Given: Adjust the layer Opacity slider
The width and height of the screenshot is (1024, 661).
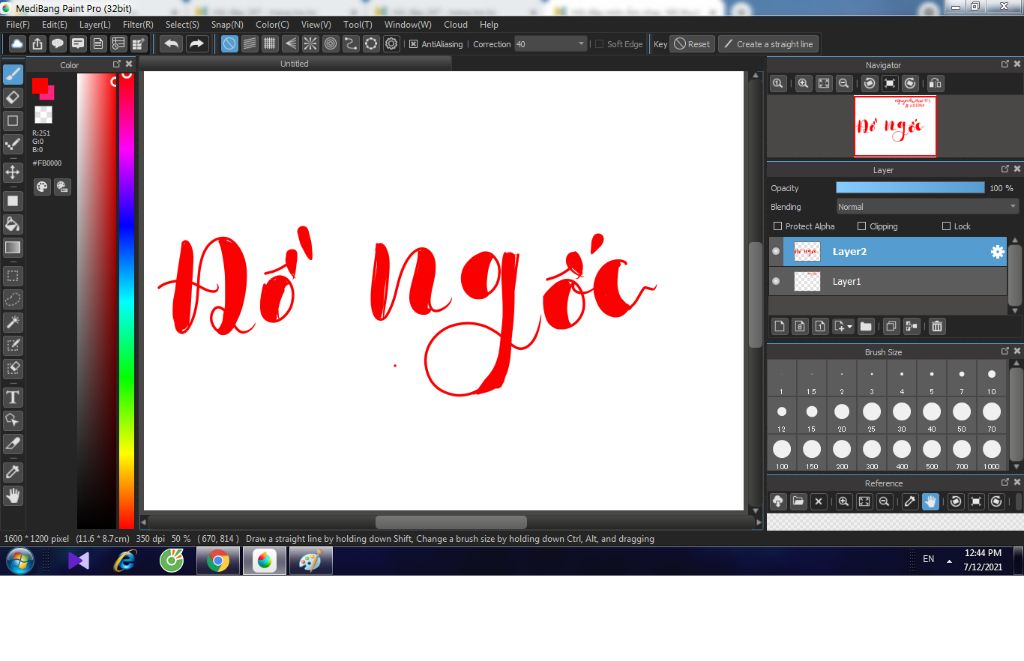Looking at the screenshot, I should 910,187.
